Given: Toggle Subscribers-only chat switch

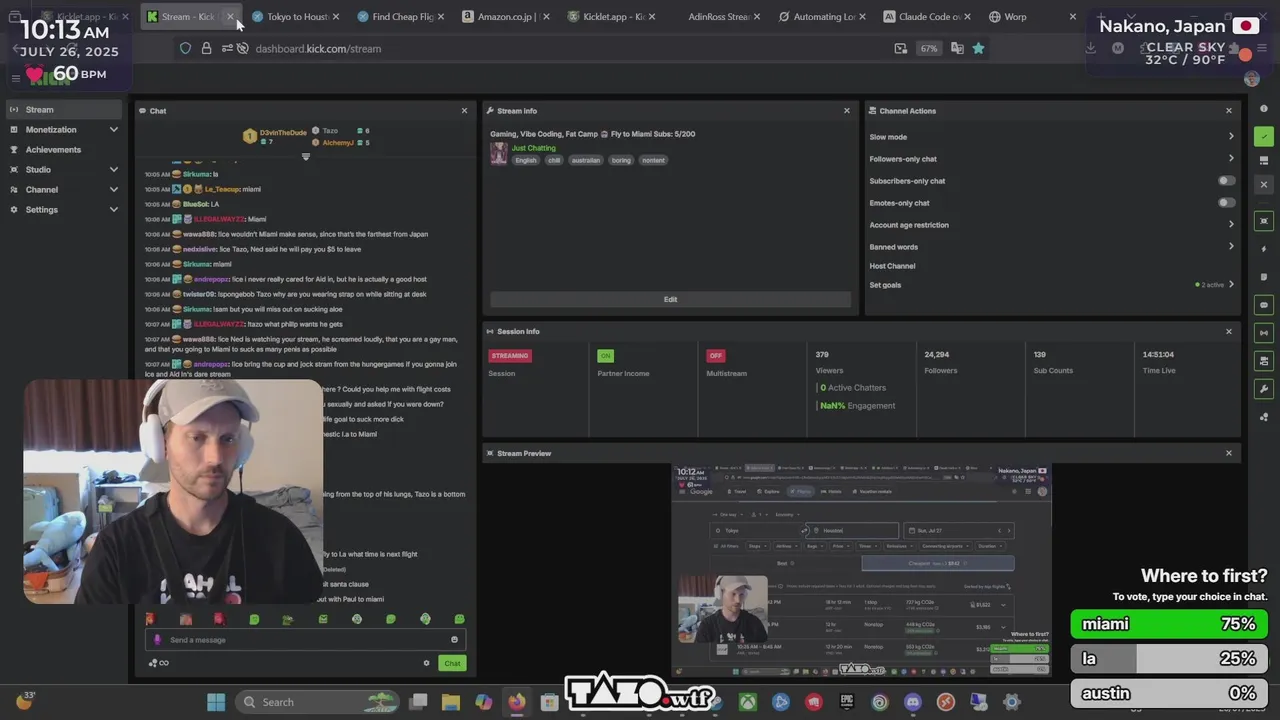Looking at the screenshot, I should pos(1226,181).
